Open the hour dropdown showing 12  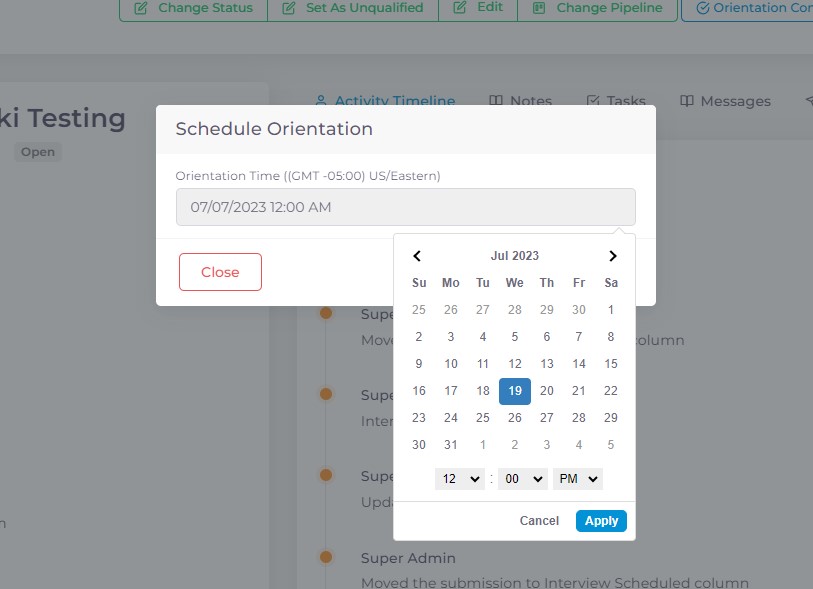[x=459, y=479]
